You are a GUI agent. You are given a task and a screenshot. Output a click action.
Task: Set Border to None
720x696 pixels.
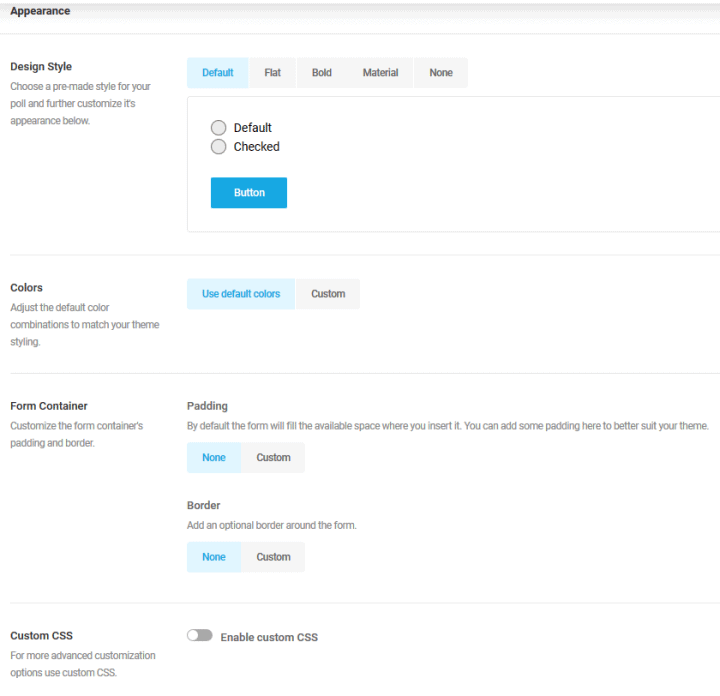pos(214,557)
